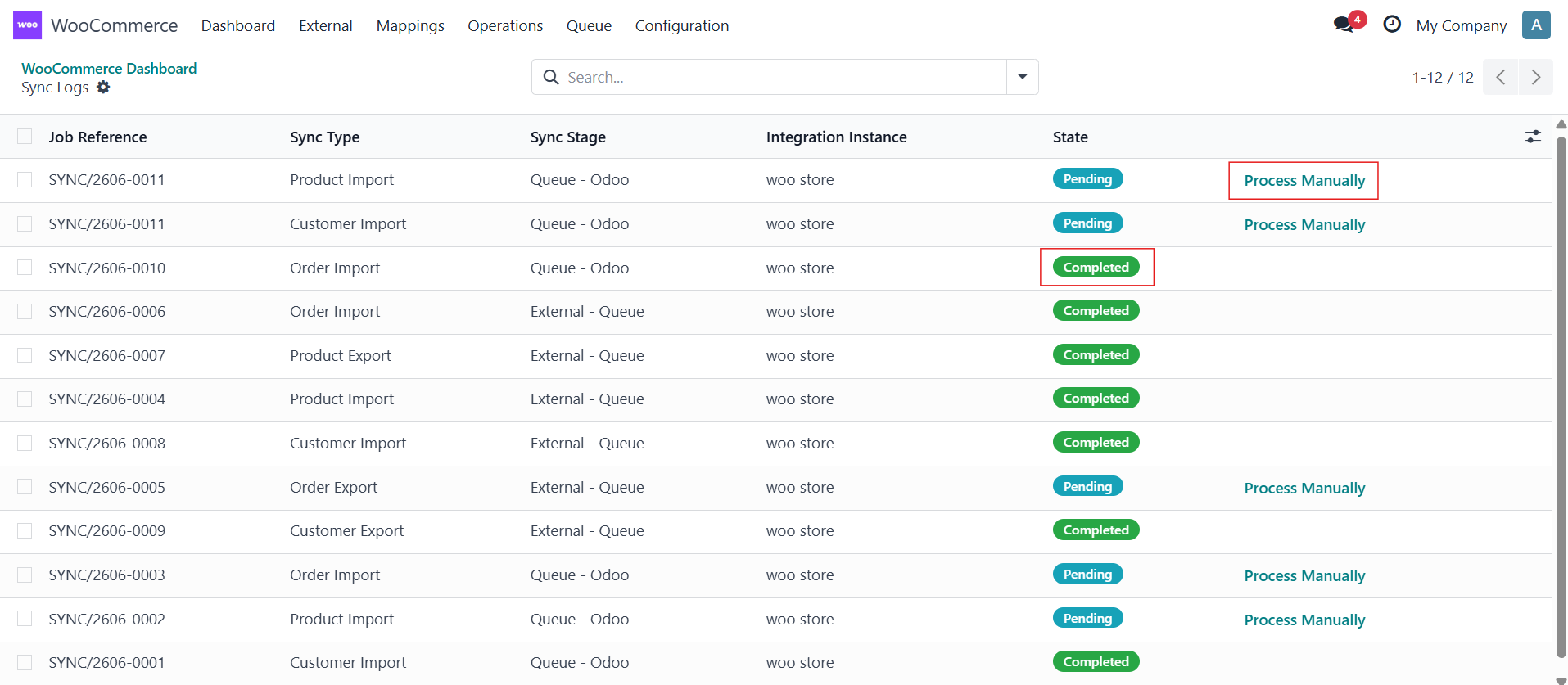Viewport: 1568px width, 685px height.
Task: Select checkbox for SYNC/2606-0005
Action: pyautogui.click(x=25, y=486)
